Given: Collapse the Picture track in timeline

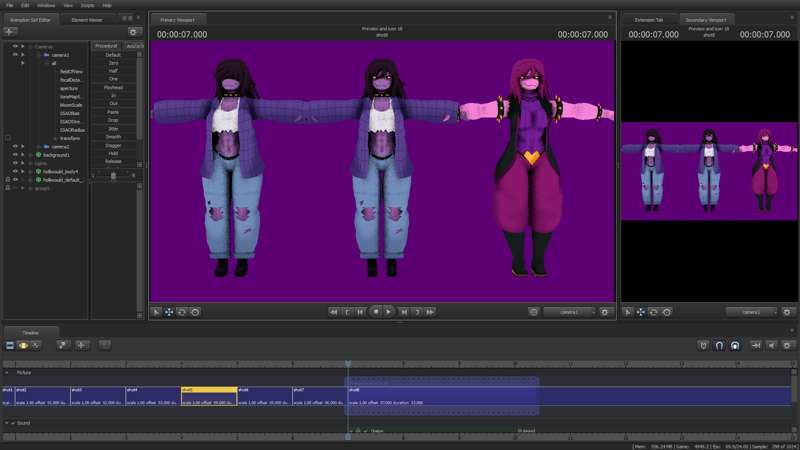Looking at the screenshot, I should 7,372.
